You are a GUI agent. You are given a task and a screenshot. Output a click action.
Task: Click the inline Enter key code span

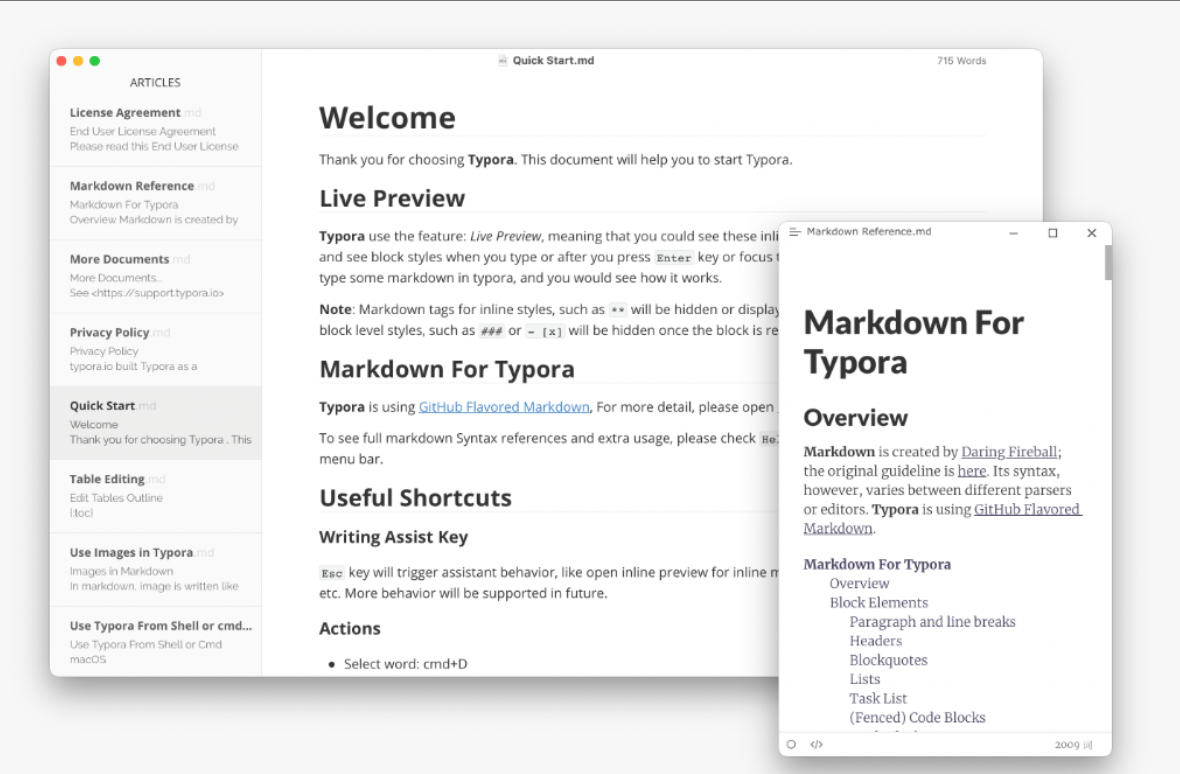[674, 258]
